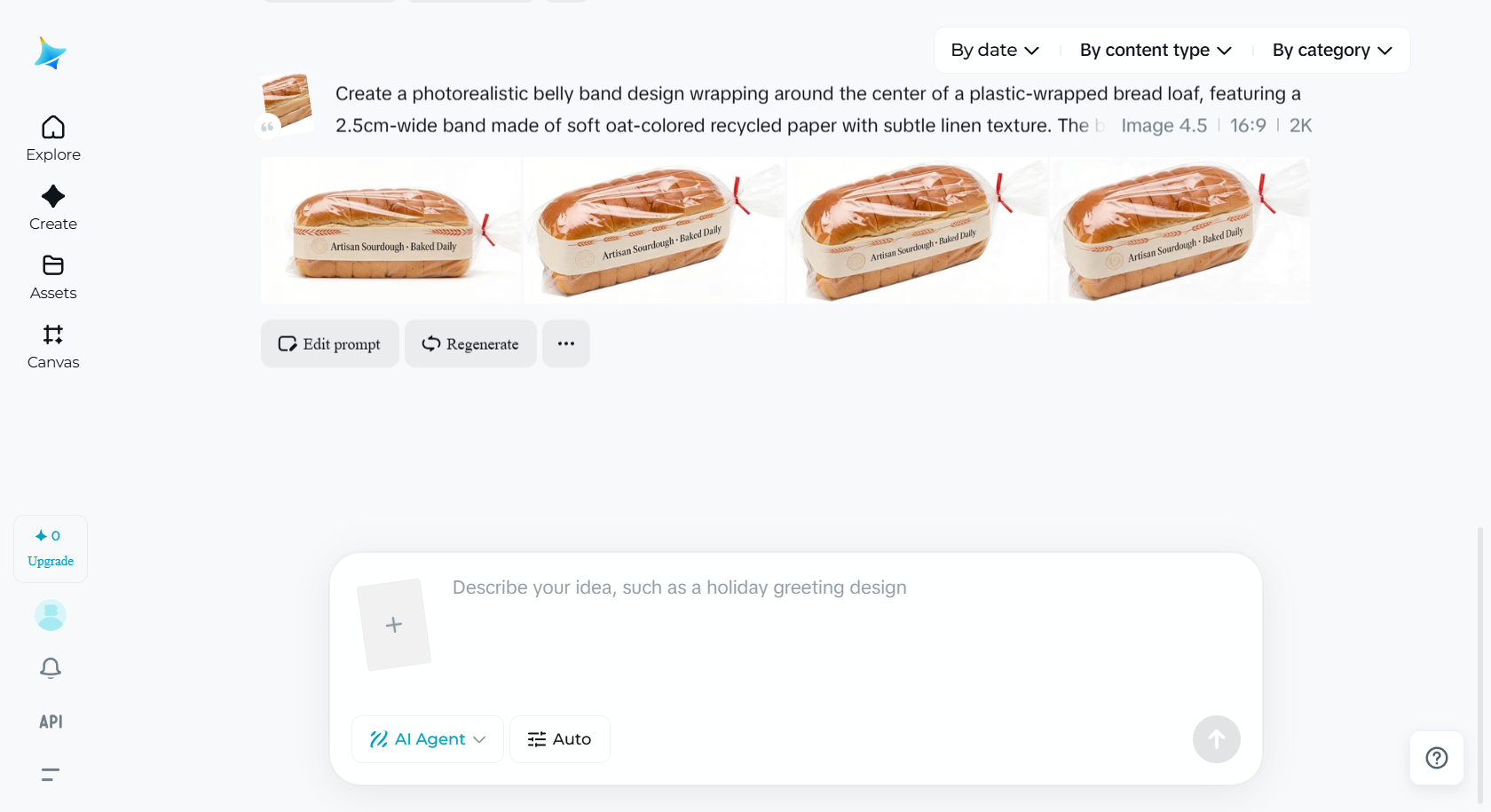Click the Upgrade credits button
Image resolution: width=1491 pixels, height=812 pixels.
pos(51,548)
